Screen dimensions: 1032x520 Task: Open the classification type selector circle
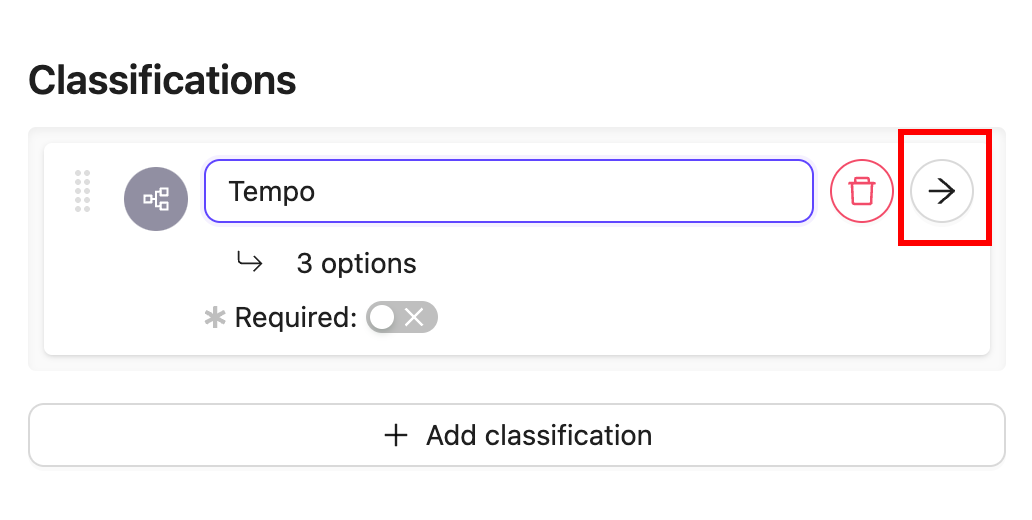[156, 199]
